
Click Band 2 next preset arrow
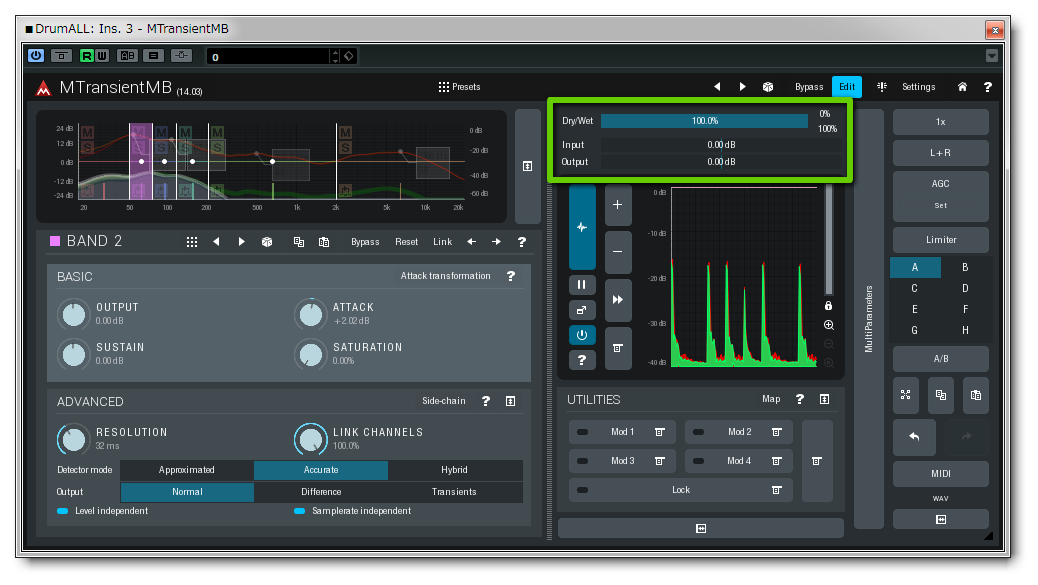pos(242,242)
